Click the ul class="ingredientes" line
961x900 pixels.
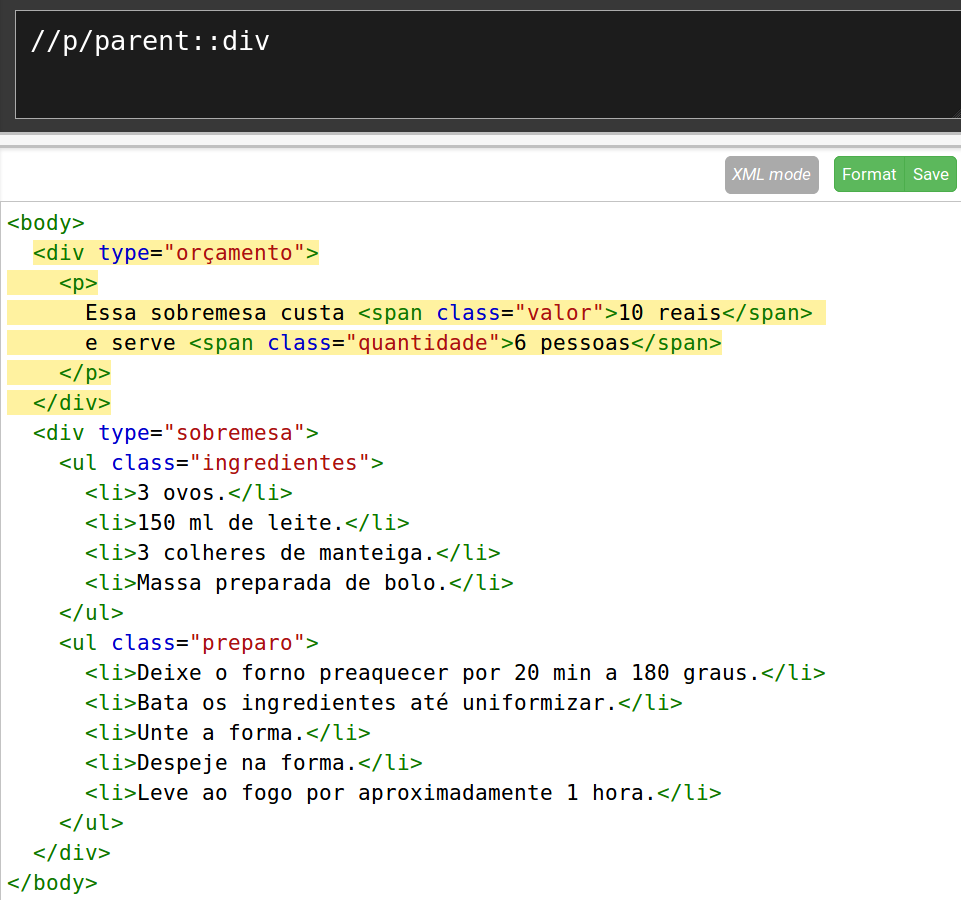[221, 463]
